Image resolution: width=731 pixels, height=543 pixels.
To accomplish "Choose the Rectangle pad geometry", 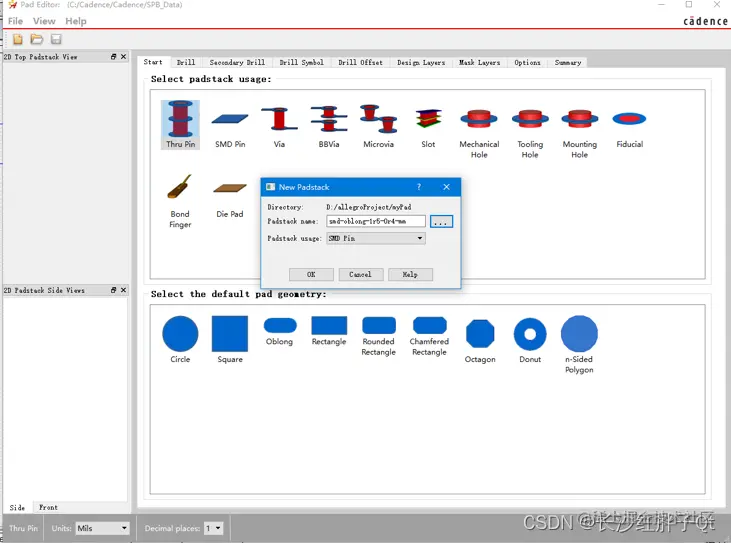I will tap(329, 331).
